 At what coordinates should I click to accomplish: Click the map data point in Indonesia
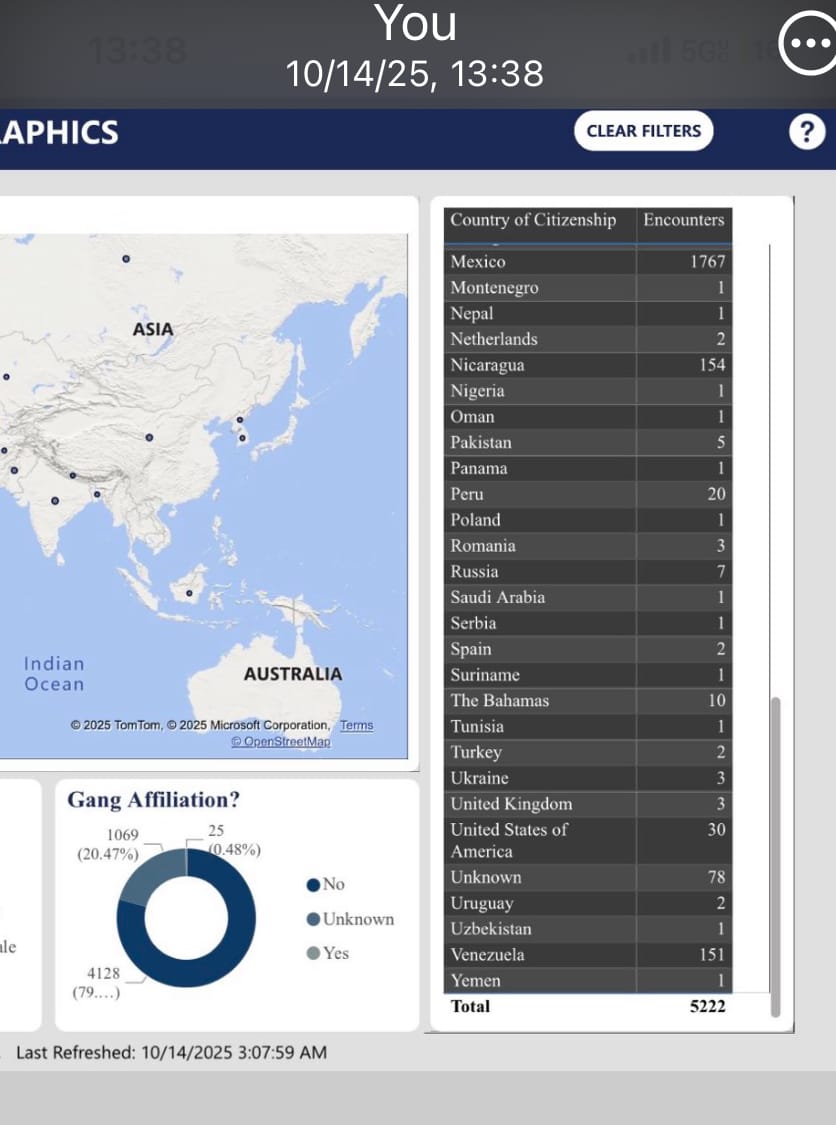tap(189, 593)
